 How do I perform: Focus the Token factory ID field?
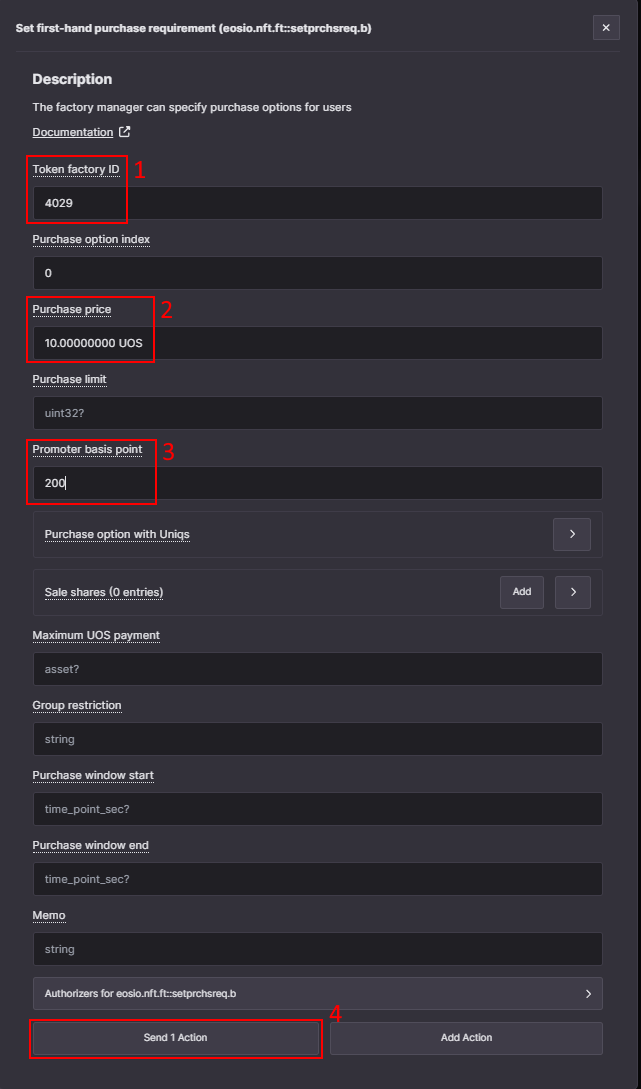pyautogui.click(x=317, y=203)
